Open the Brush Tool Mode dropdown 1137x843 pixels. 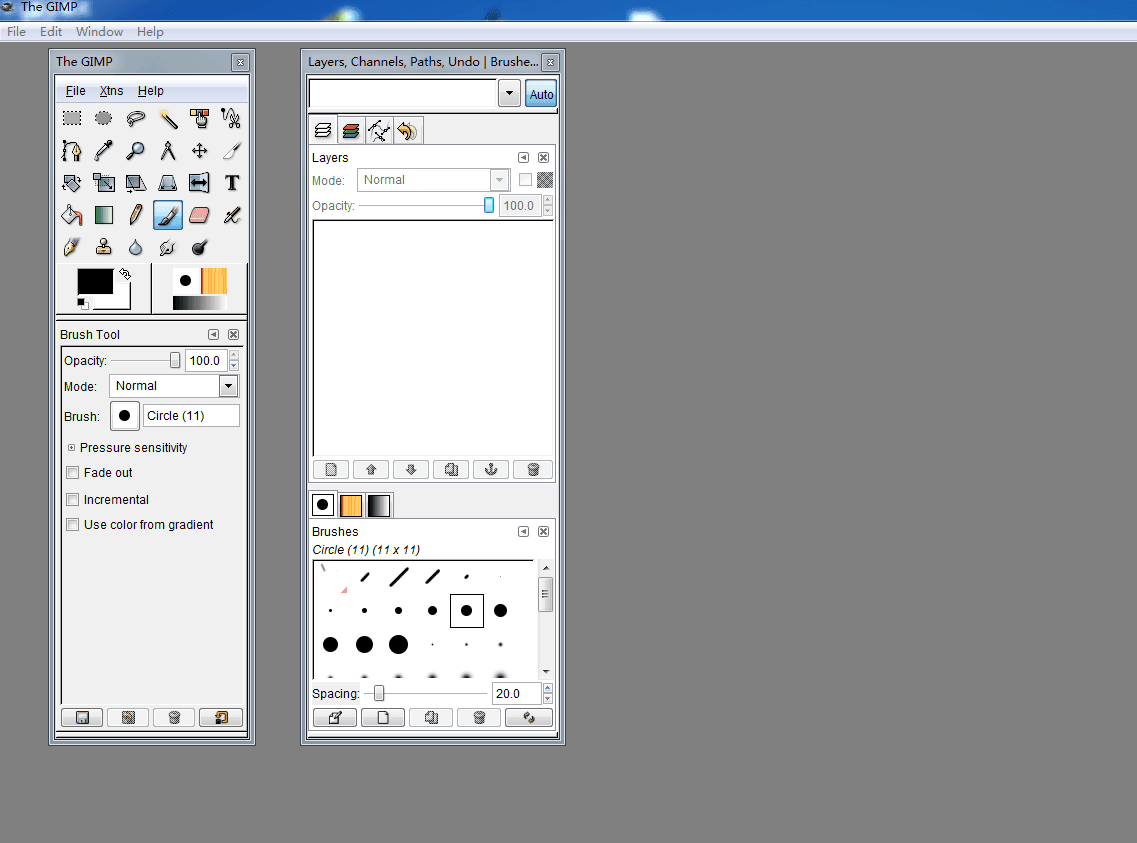(228, 386)
